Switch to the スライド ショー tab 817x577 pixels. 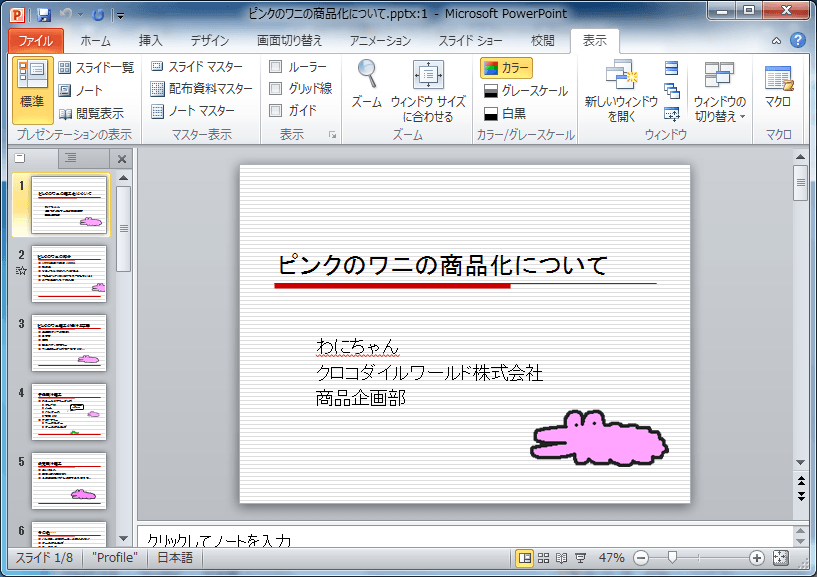(x=471, y=41)
